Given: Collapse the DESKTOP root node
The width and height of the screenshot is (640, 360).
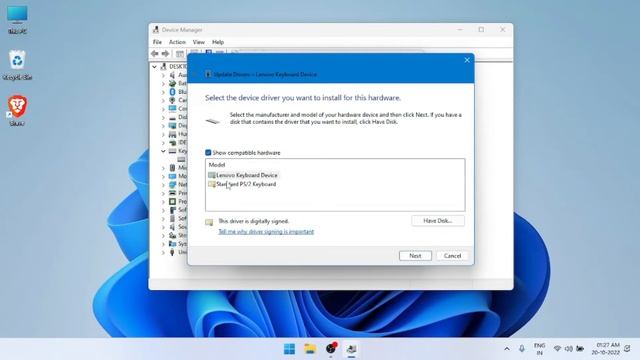Looking at the screenshot, I should (x=154, y=67).
